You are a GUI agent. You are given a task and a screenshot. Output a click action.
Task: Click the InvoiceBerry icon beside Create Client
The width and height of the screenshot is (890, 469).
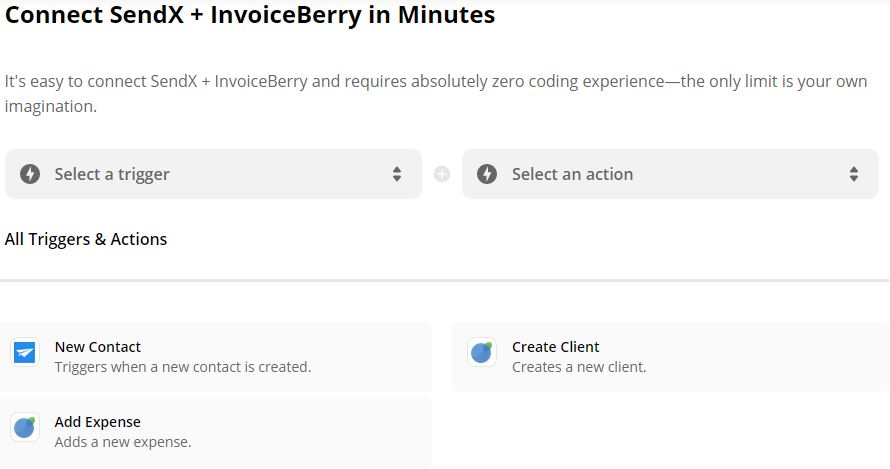pyautogui.click(x=482, y=353)
